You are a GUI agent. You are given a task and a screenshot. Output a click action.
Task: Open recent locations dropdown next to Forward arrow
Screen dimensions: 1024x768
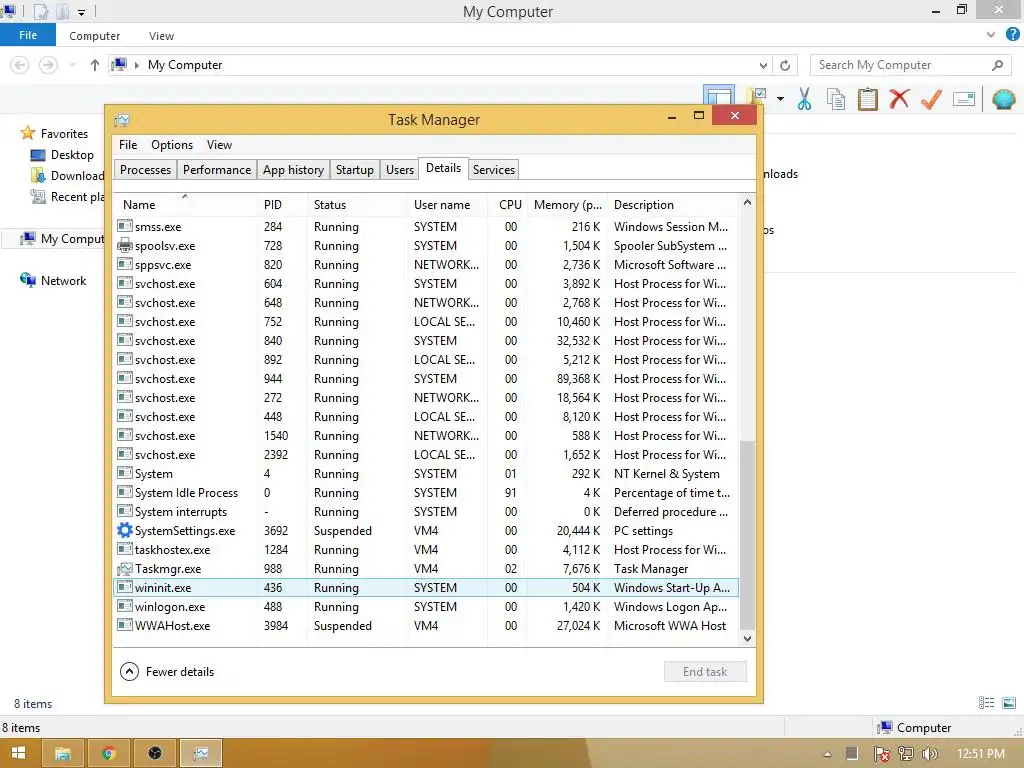72,65
